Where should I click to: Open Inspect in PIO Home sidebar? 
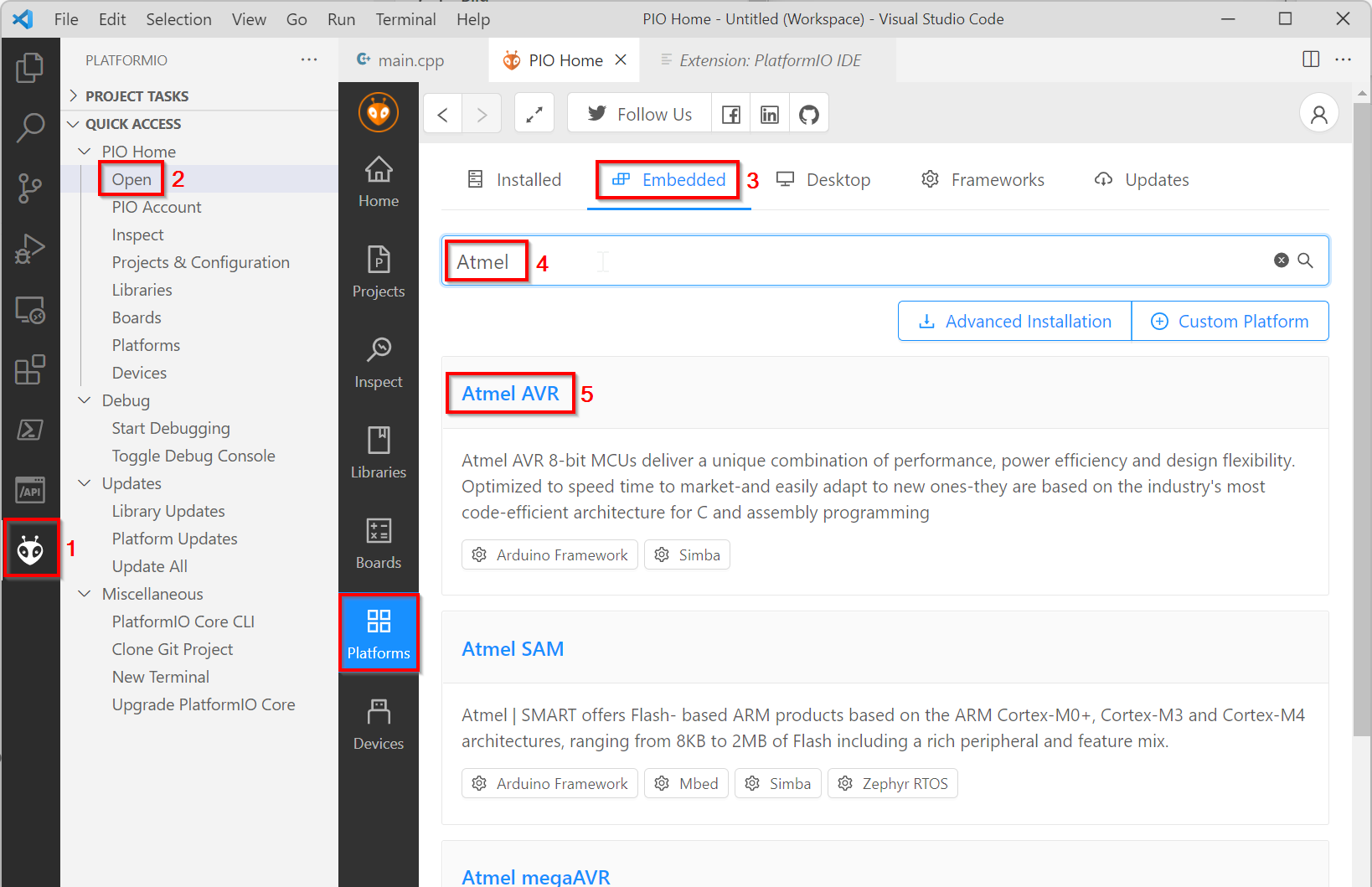click(379, 363)
